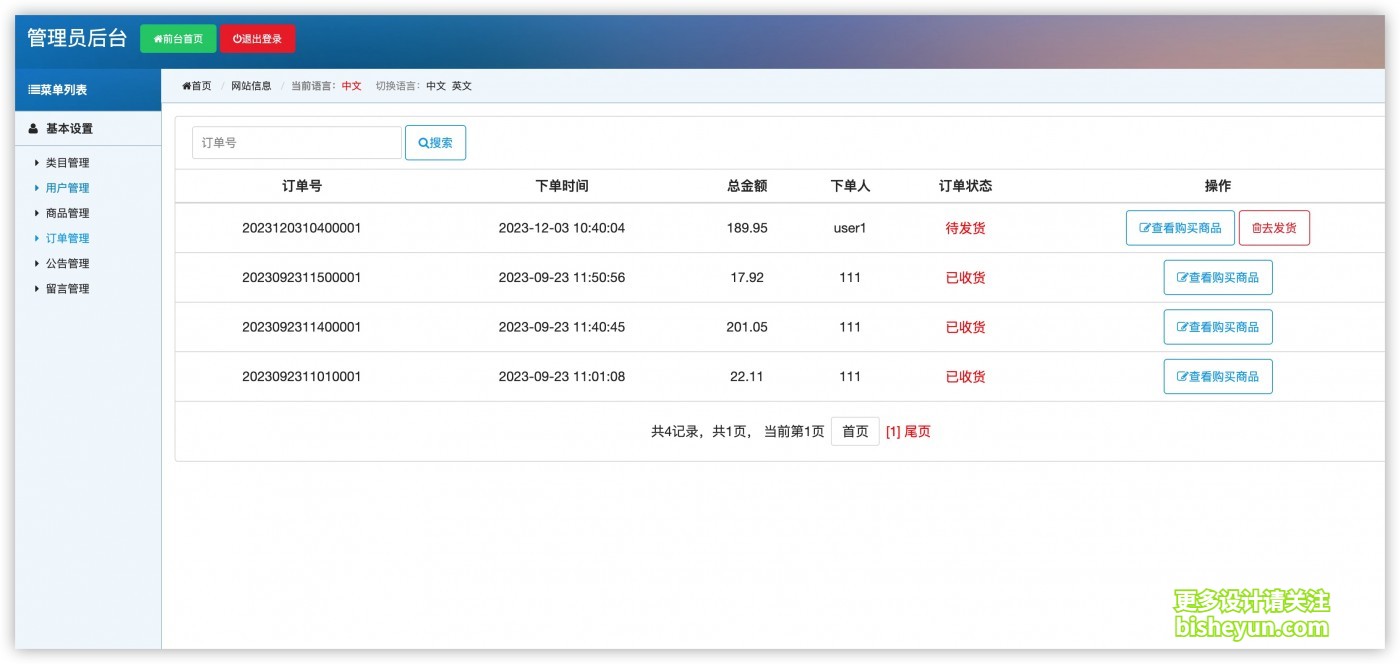This screenshot has width=1400, height=664.
Task: Click the arrow beside 订单管理
Action: [x=37, y=238]
